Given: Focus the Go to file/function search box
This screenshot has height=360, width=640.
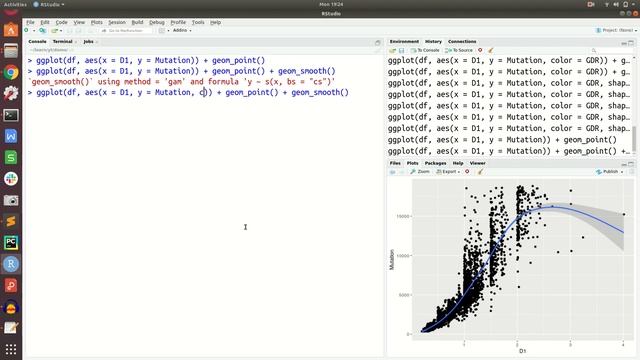Looking at the screenshot, I should 126,31.
